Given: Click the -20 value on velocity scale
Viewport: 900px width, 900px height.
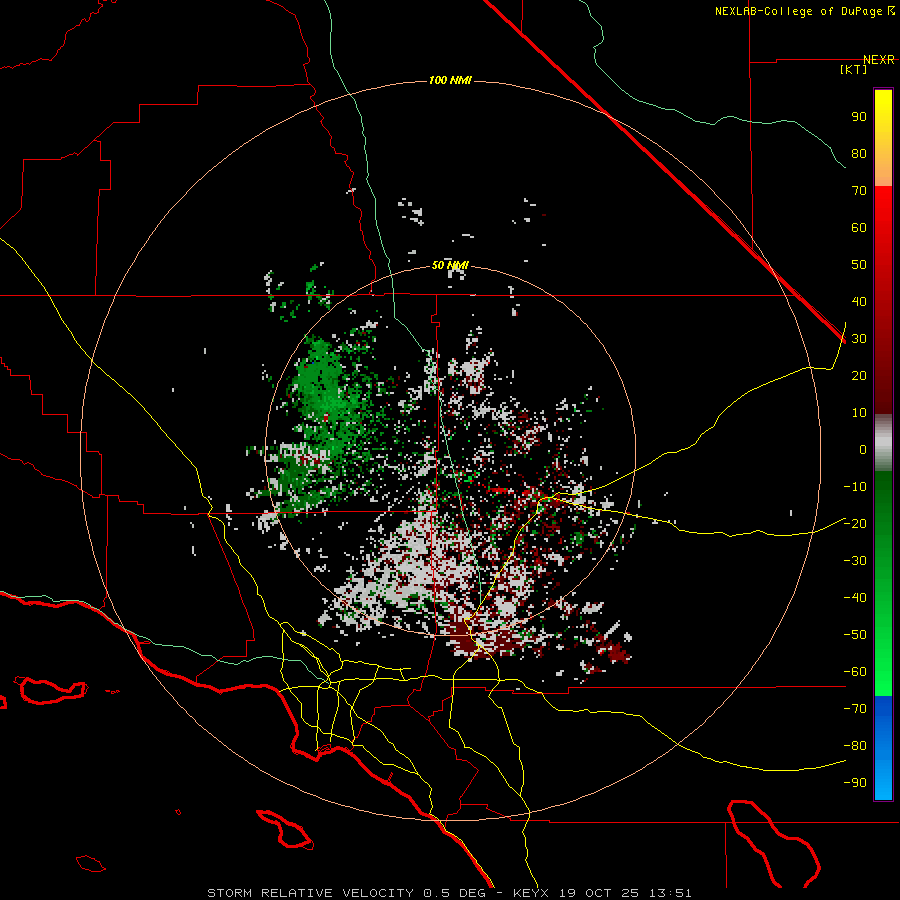Looking at the screenshot, I should [855, 523].
